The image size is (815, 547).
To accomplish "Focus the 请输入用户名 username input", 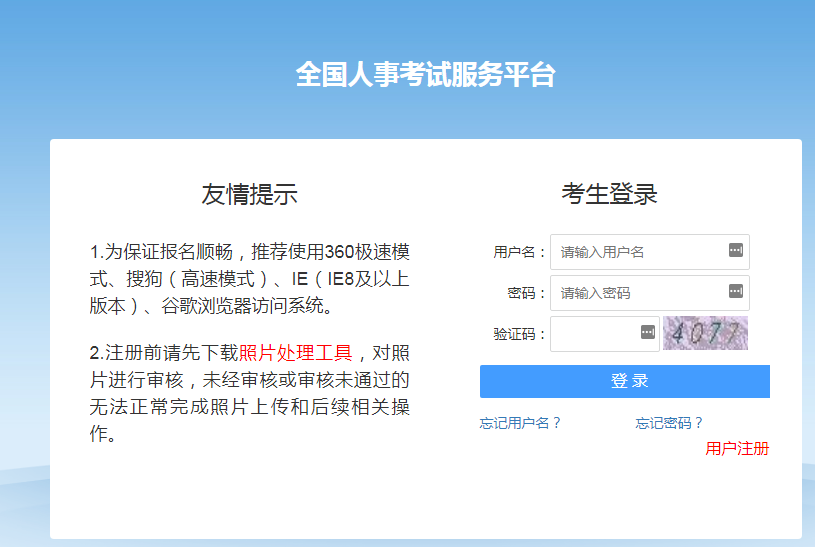I will pos(650,252).
